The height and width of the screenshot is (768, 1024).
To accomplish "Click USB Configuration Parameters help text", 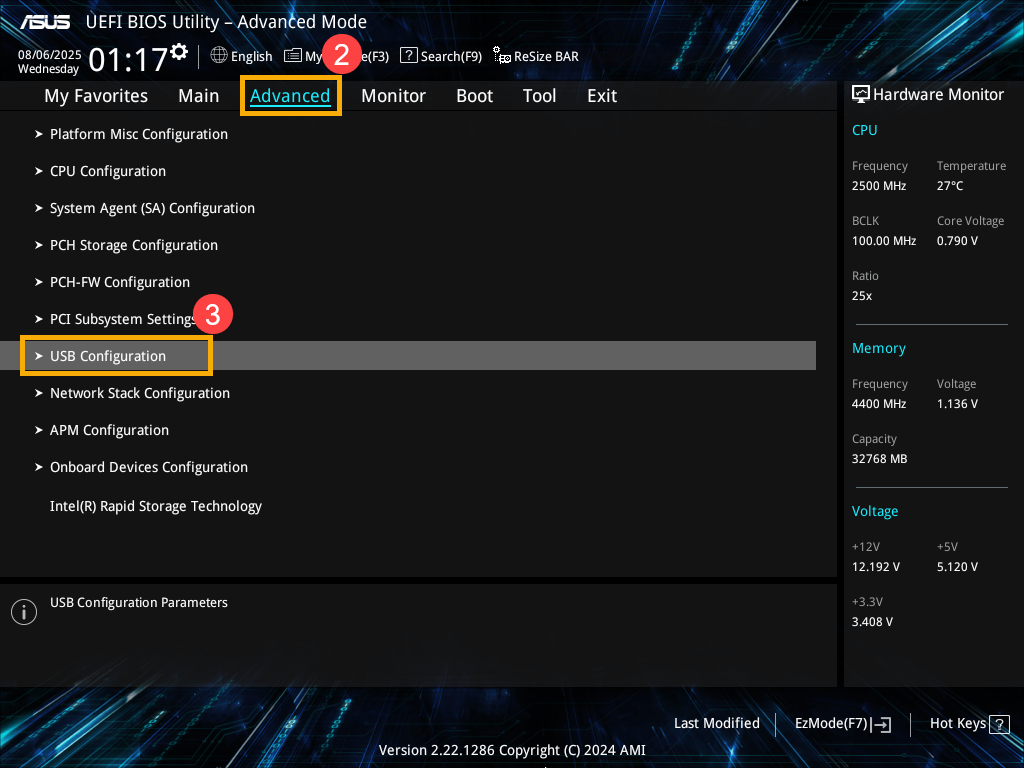I will click(x=138, y=603).
